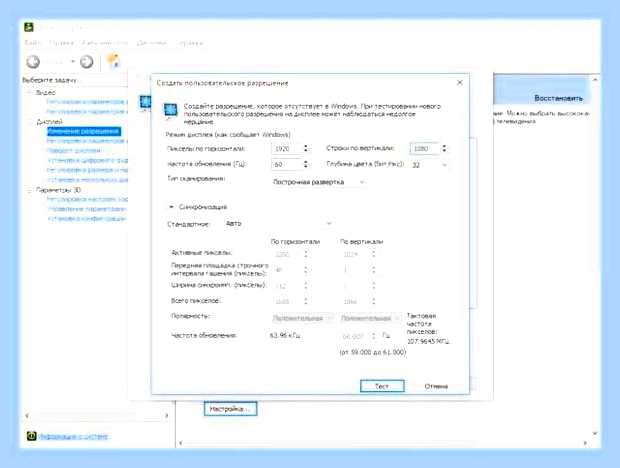
Task: Click the vertical lines field showing 1080
Action: pos(424,148)
